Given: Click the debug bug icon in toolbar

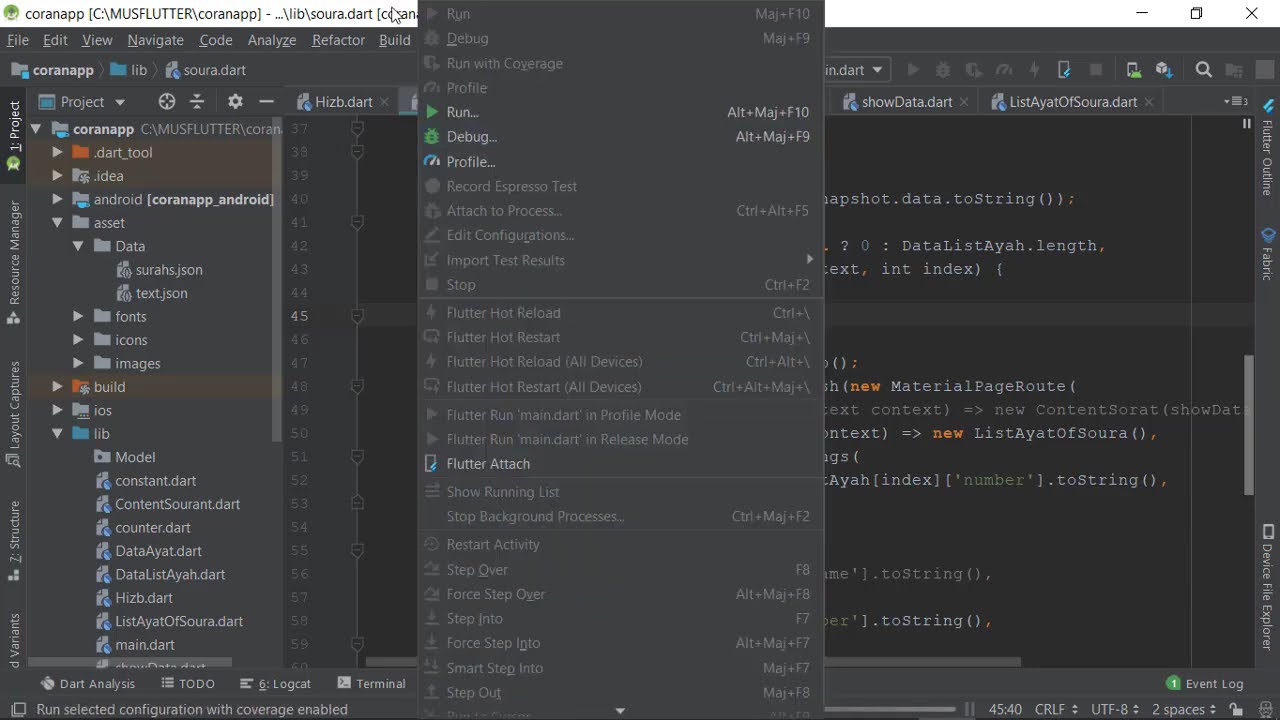Looking at the screenshot, I should [x=942, y=70].
